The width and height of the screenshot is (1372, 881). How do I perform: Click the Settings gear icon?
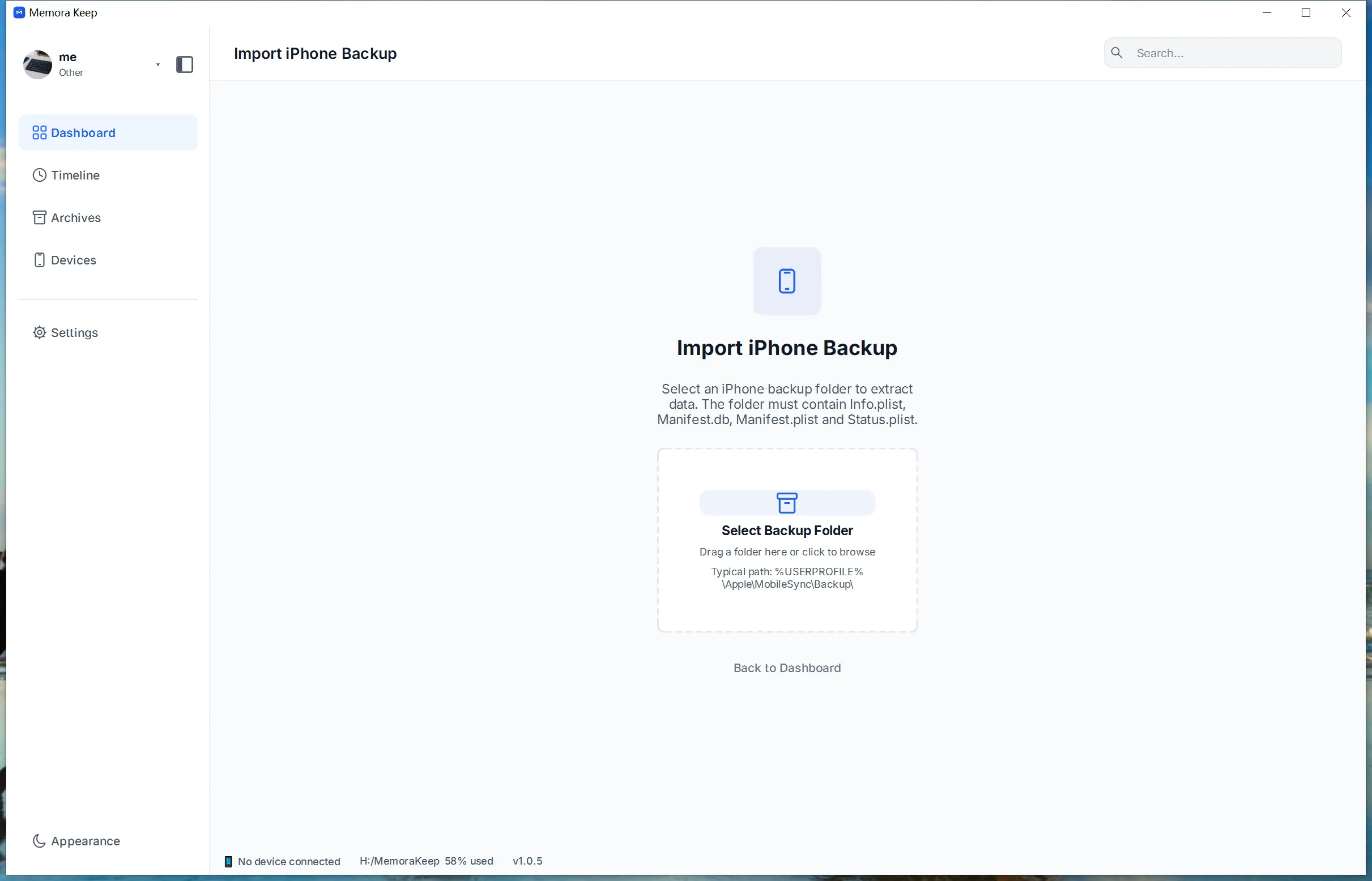click(x=40, y=332)
